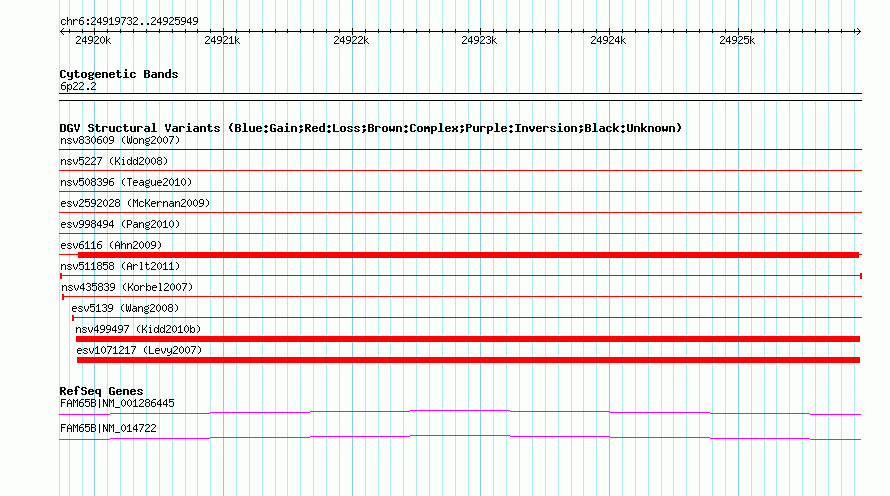Click variant label nsv508396 (Teague2010)

pyautogui.click(x=126, y=182)
